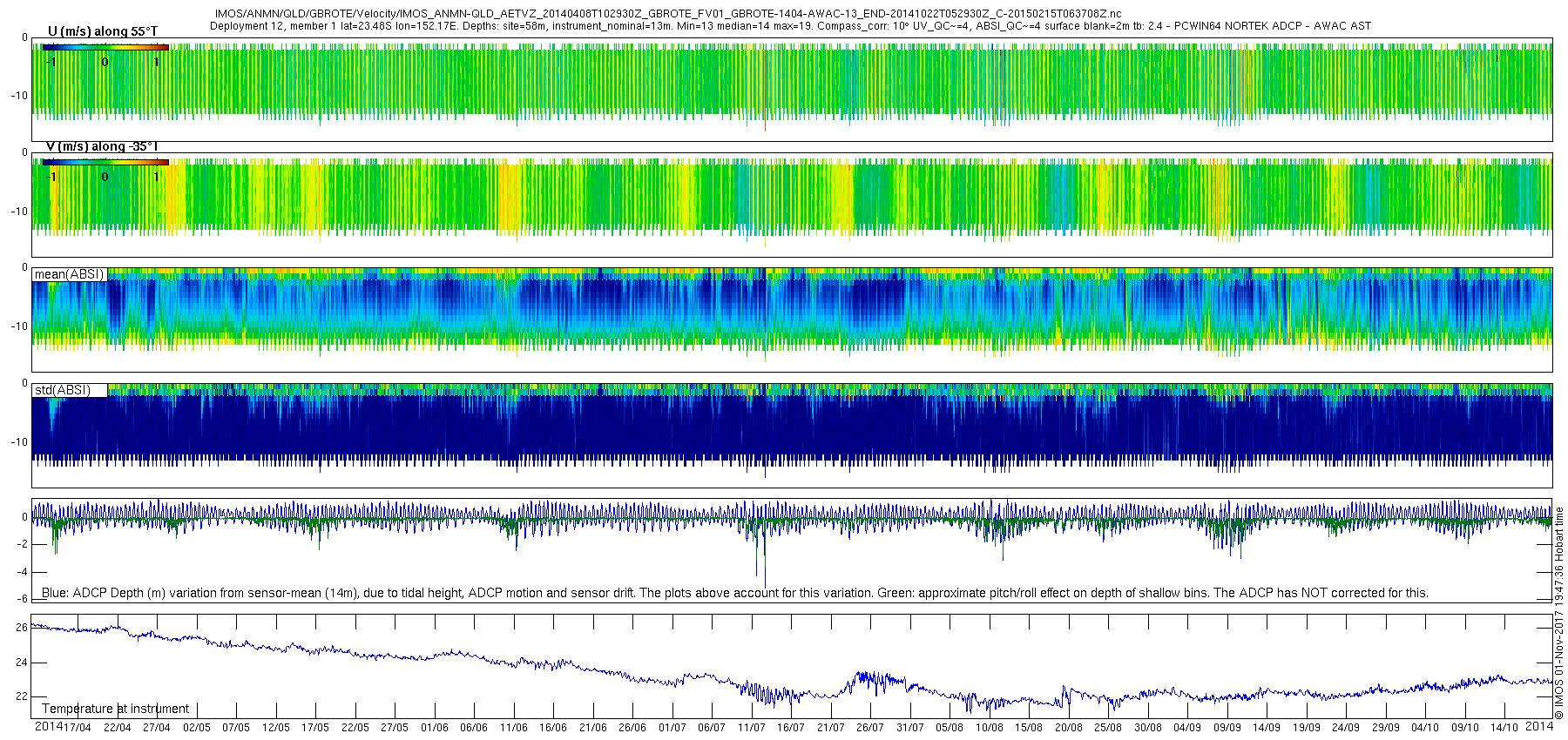
Task: Select the 'U (m/s) along 55°T' panel title
Action: pos(103,31)
